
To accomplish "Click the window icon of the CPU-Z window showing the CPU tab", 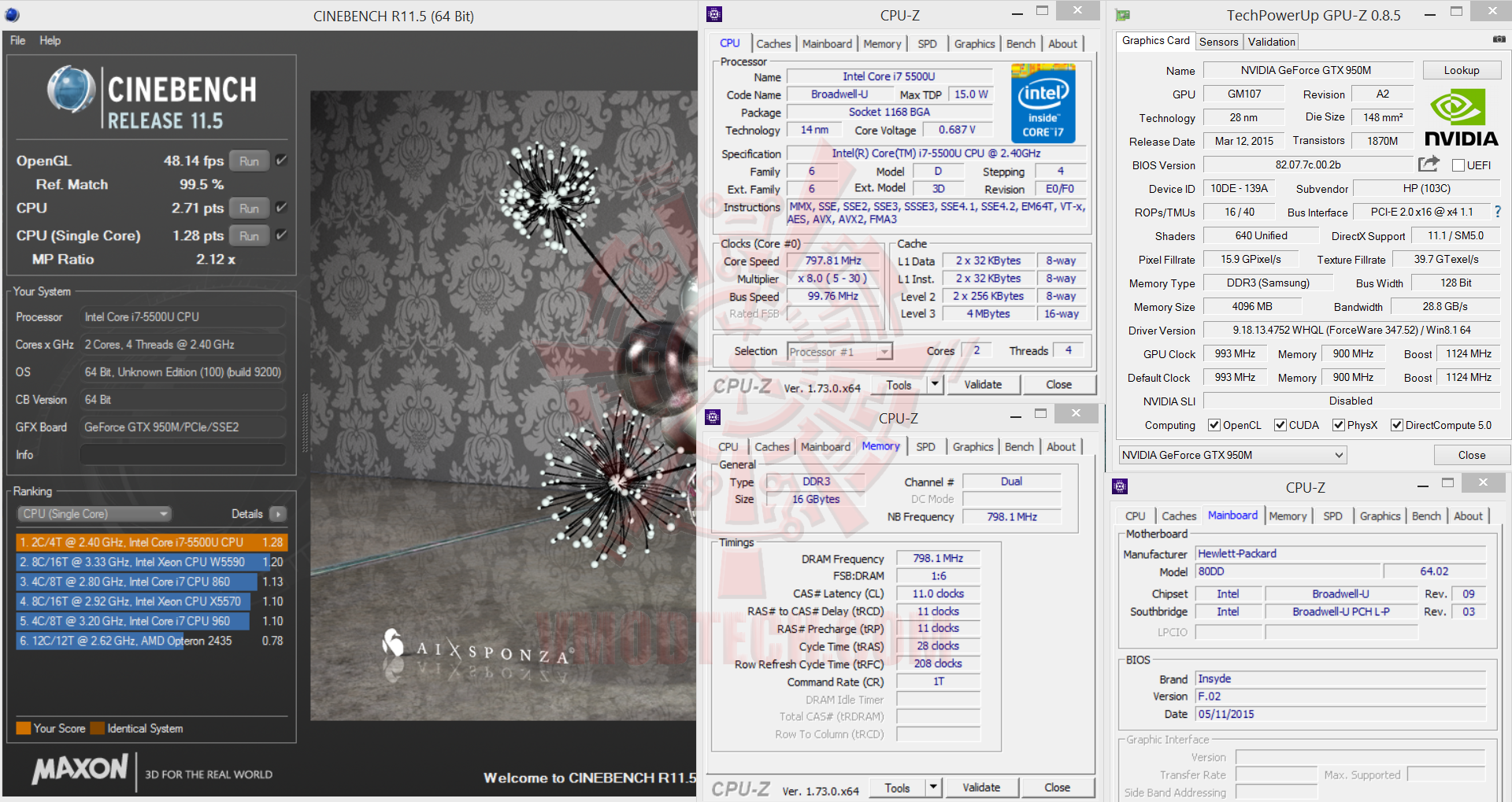I will tap(714, 14).
